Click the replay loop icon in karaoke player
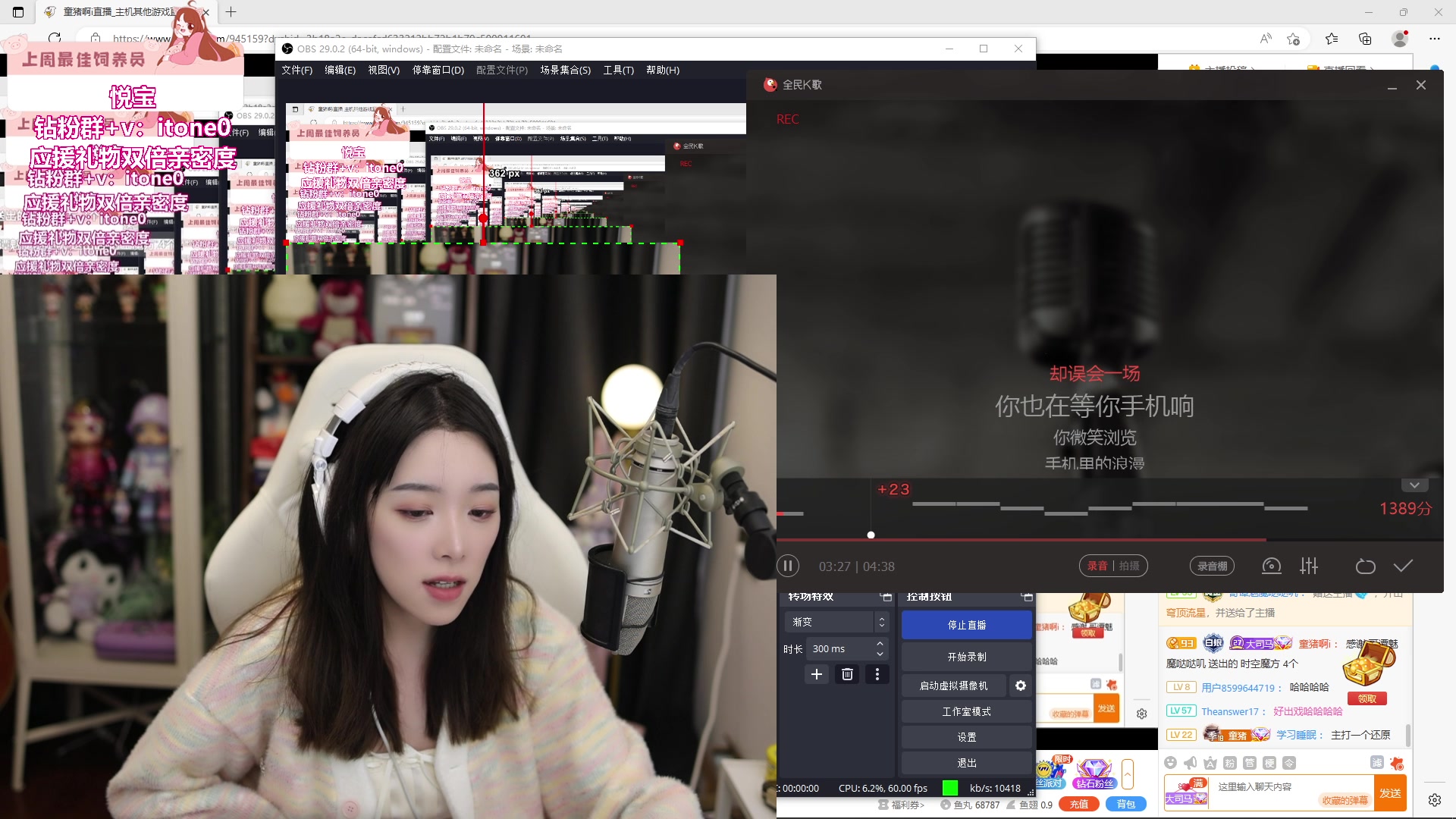The width and height of the screenshot is (1456, 819). point(1366,566)
